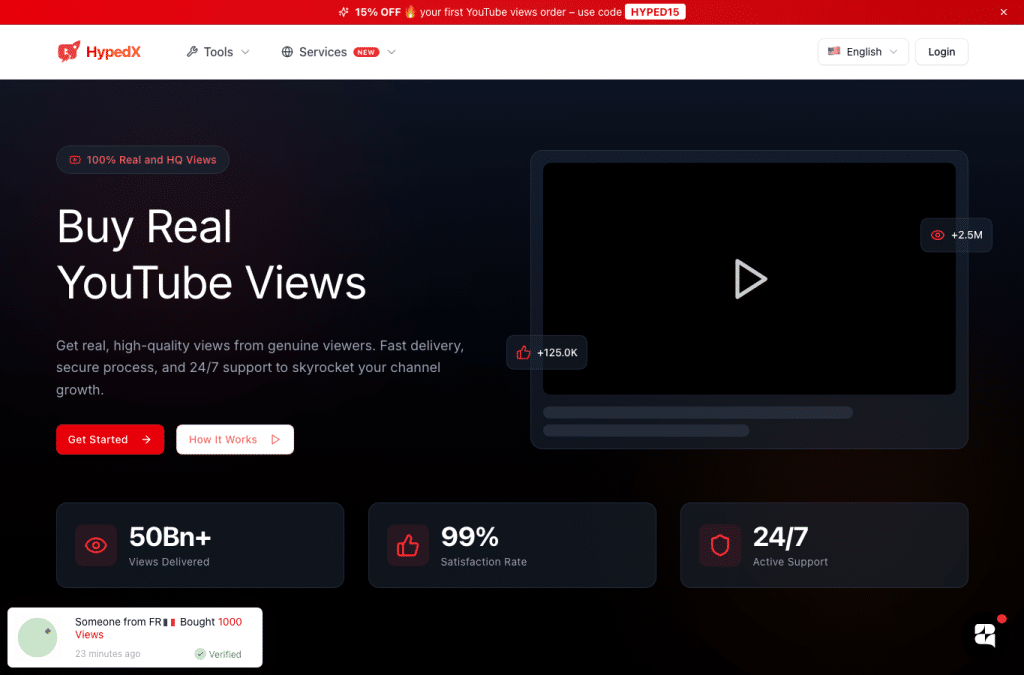Click the 99% text

tap(470, 537)
